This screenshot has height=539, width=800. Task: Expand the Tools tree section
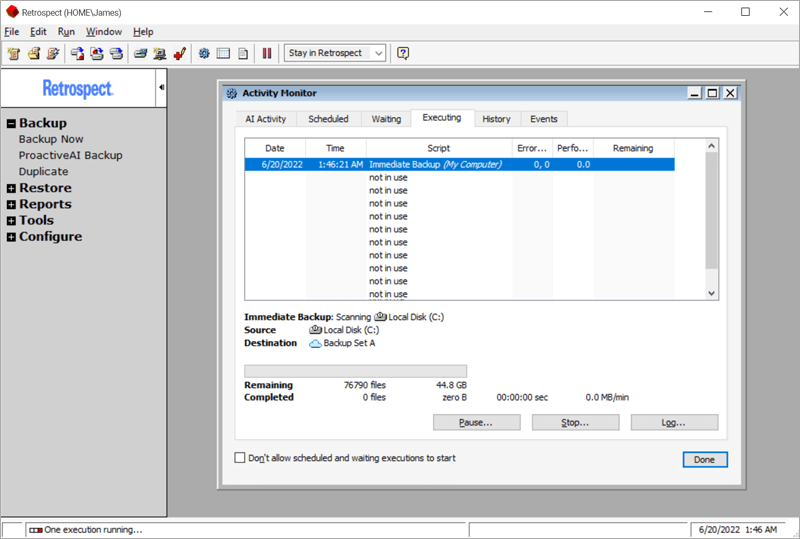pos(11,221)
